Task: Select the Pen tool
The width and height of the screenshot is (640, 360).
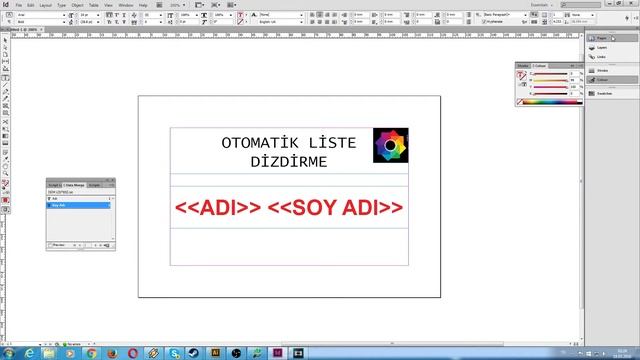Action: (x=5, y=92)
